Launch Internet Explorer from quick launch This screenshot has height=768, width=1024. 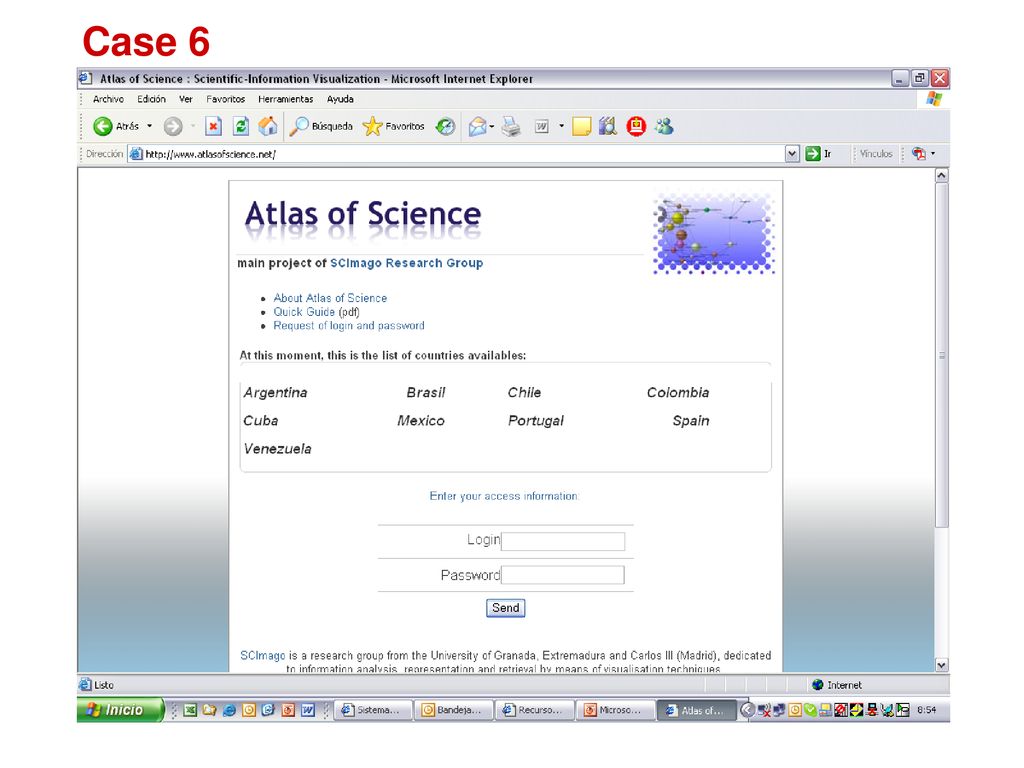coord(229,710)
